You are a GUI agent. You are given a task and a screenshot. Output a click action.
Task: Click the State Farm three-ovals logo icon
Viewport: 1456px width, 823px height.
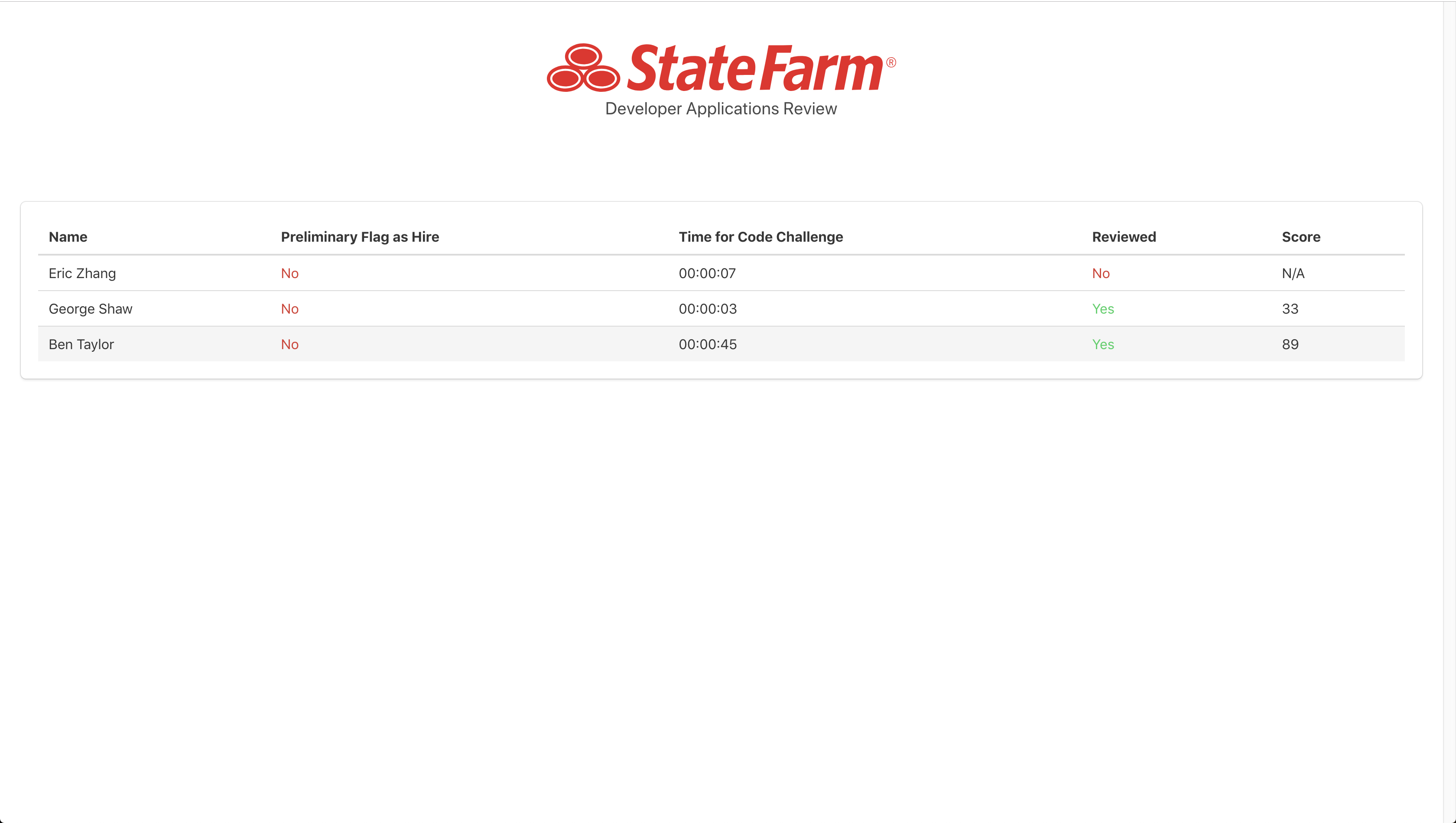[583, 68]
